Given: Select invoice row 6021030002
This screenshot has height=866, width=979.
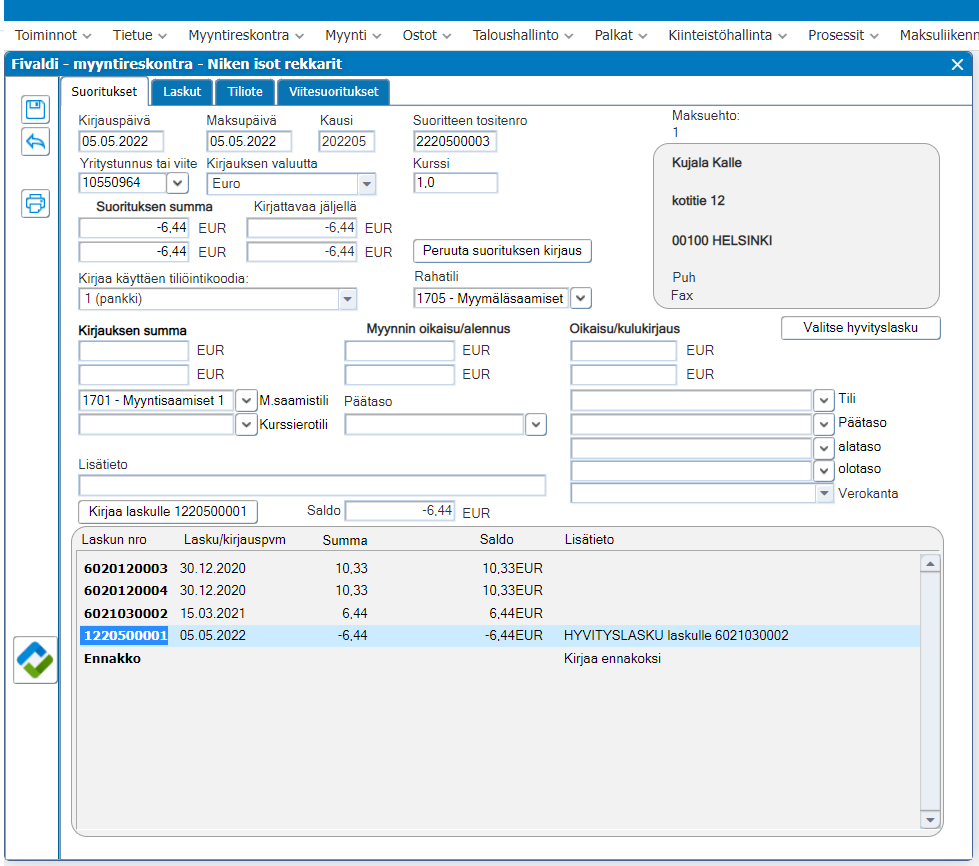Looking at the screenshot, I should (x=499, y=614).
